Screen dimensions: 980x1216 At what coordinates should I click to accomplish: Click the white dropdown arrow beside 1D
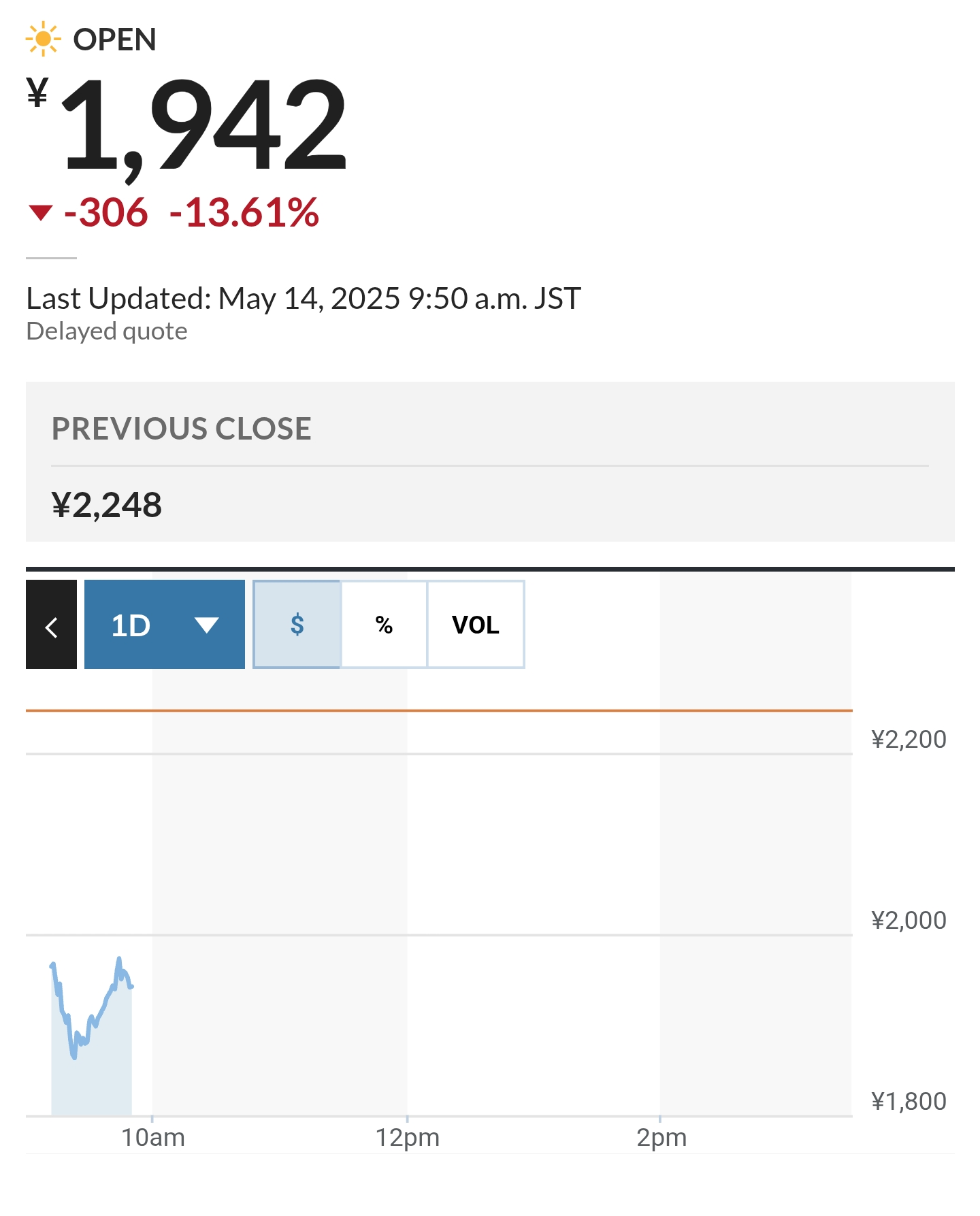206,625
